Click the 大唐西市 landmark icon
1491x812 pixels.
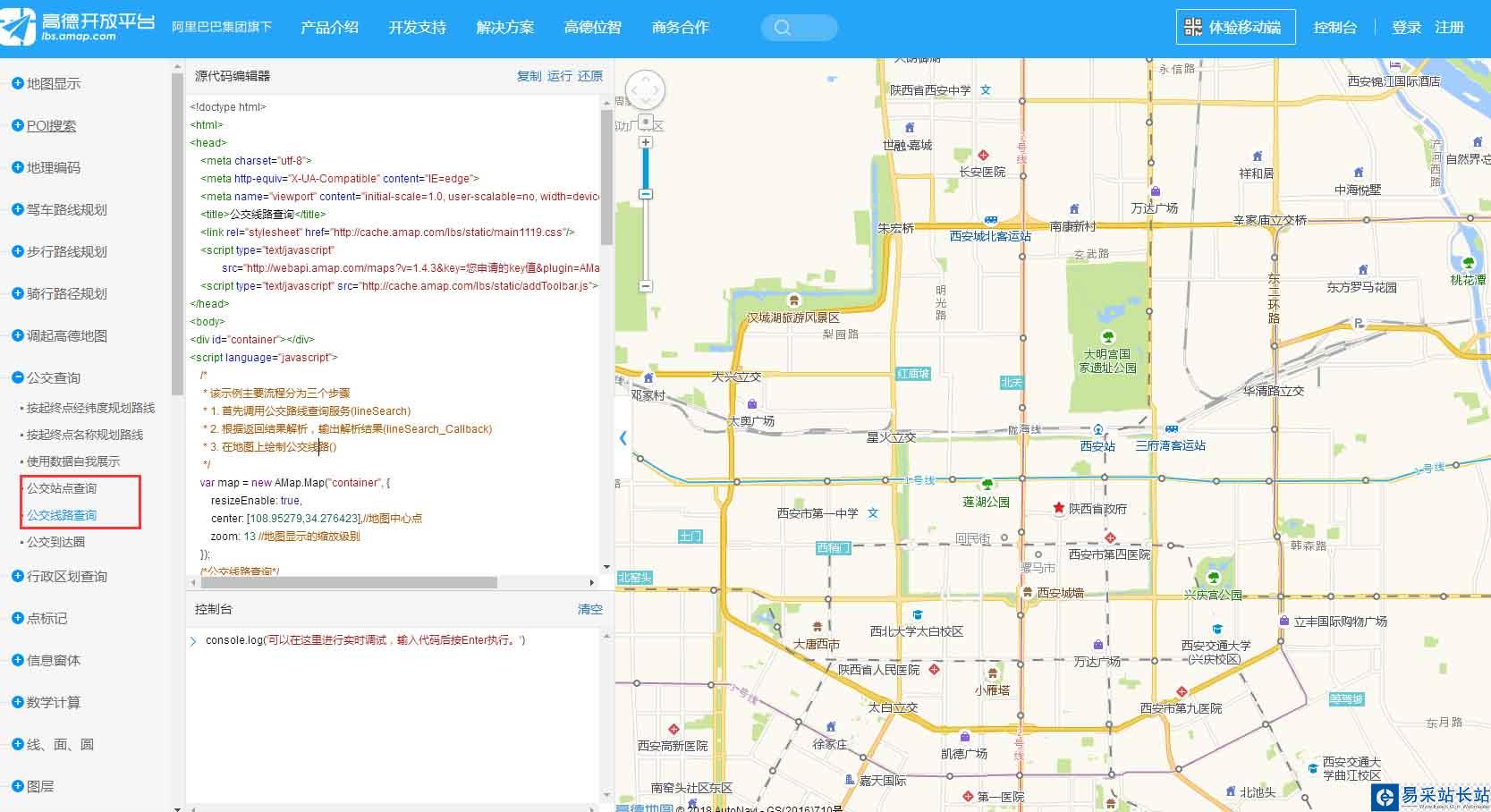tap(817, 627)
